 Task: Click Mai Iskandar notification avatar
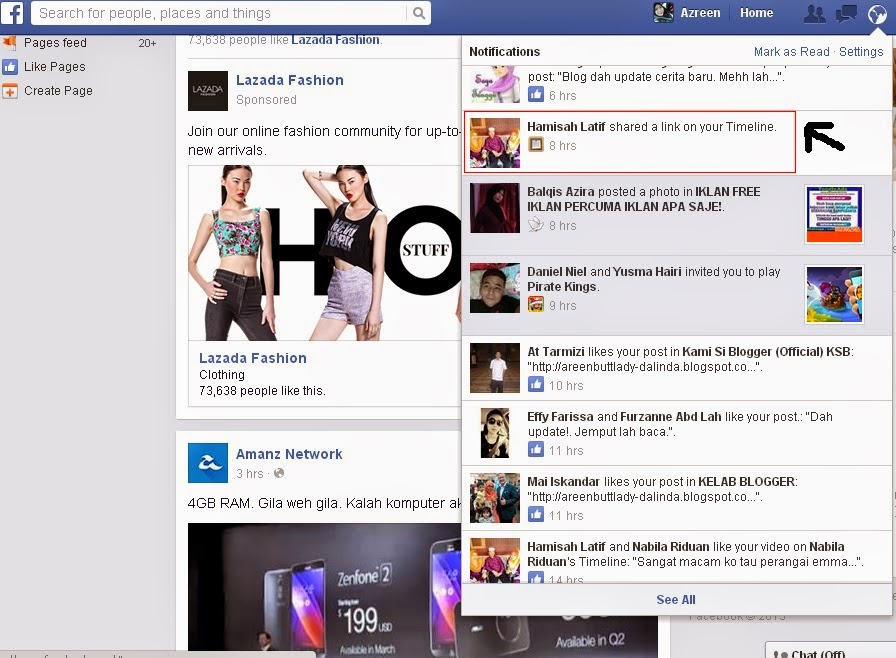click(x=495, y=498)
